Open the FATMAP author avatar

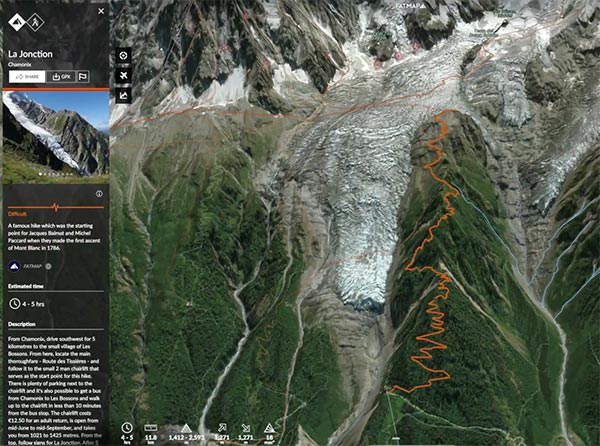click(x=15, y=266)
